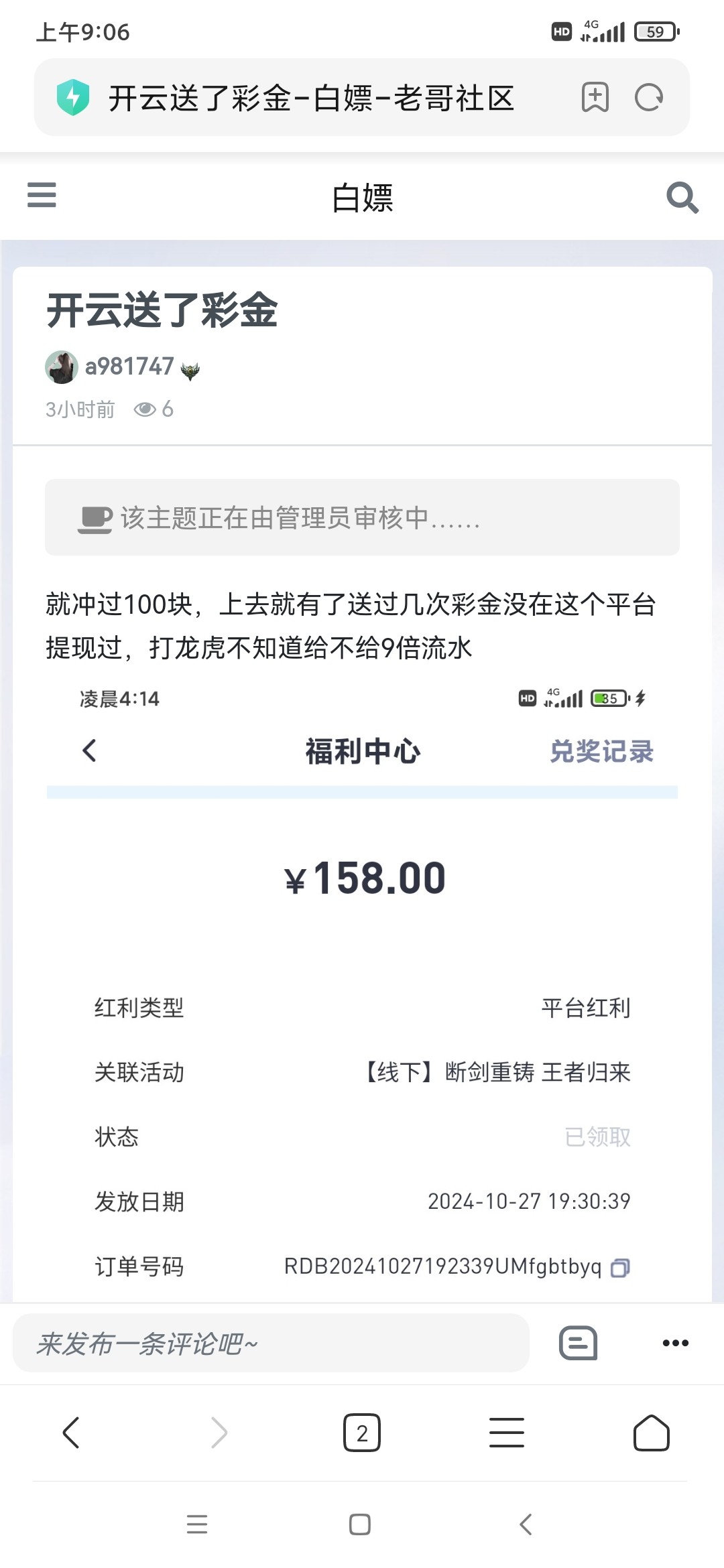Tap back chevron beside 福利中心

point(90,750)
